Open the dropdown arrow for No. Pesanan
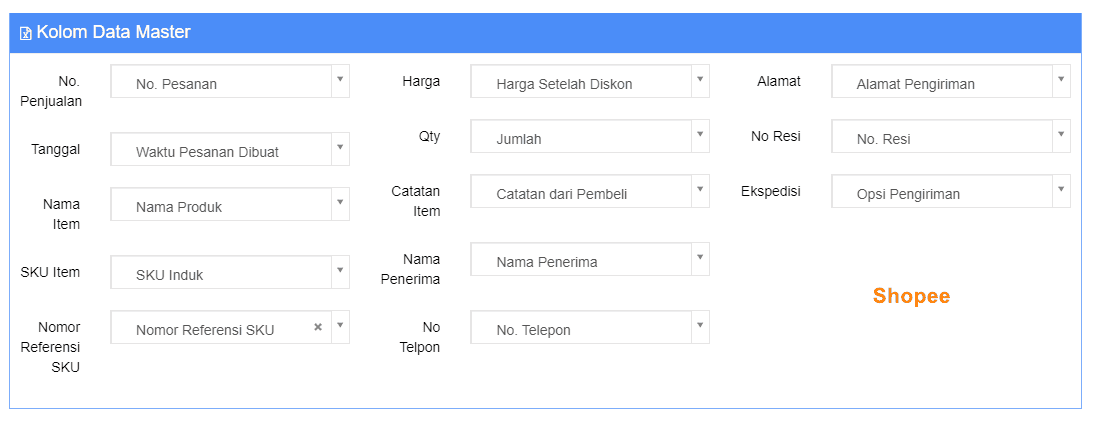This screenshot has width=1095, height=421. [340, 79]
